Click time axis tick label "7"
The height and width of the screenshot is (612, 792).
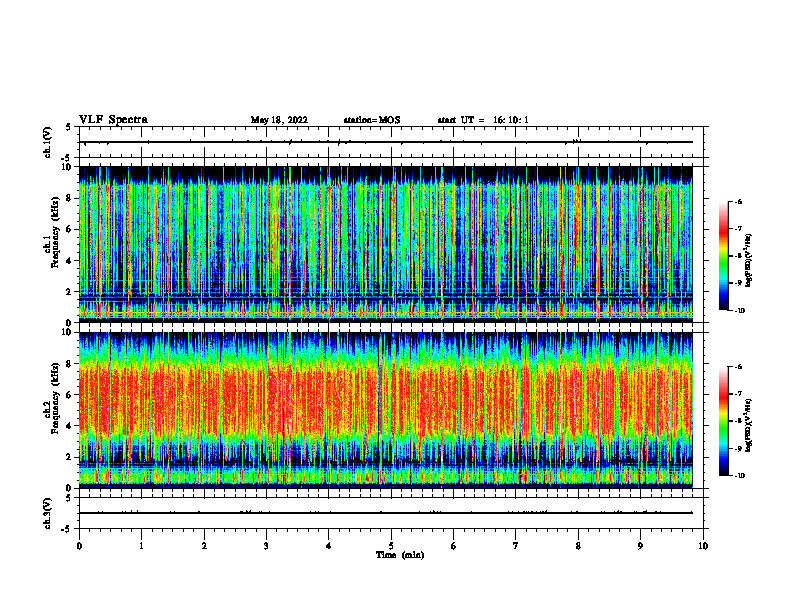(x=516, y=546)
